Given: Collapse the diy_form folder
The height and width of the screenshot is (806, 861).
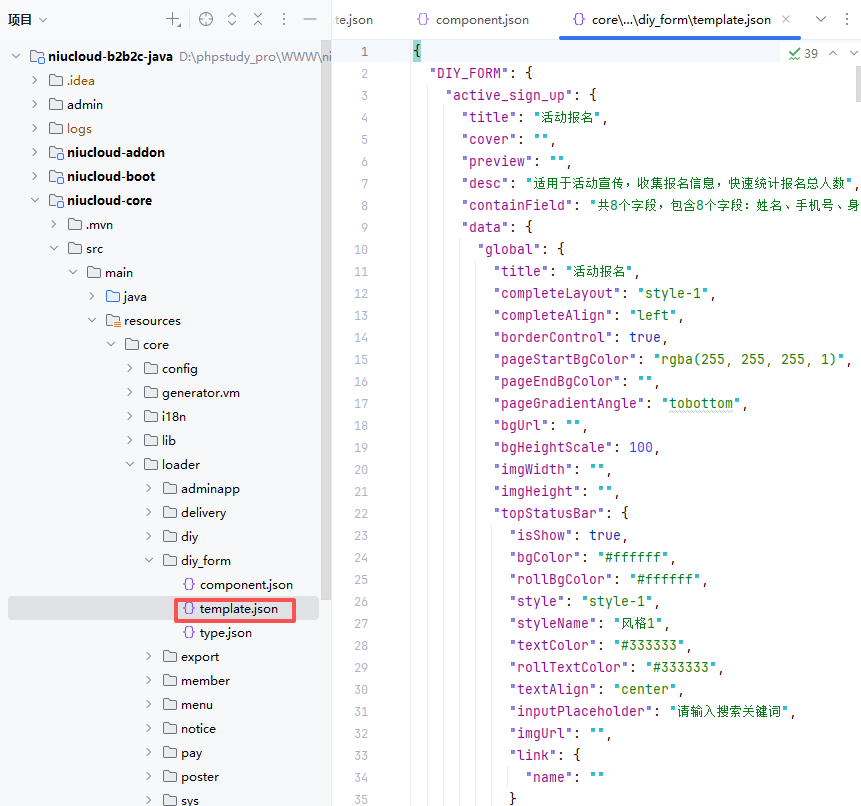Looking at the screenshot, I should coord(149,561).
